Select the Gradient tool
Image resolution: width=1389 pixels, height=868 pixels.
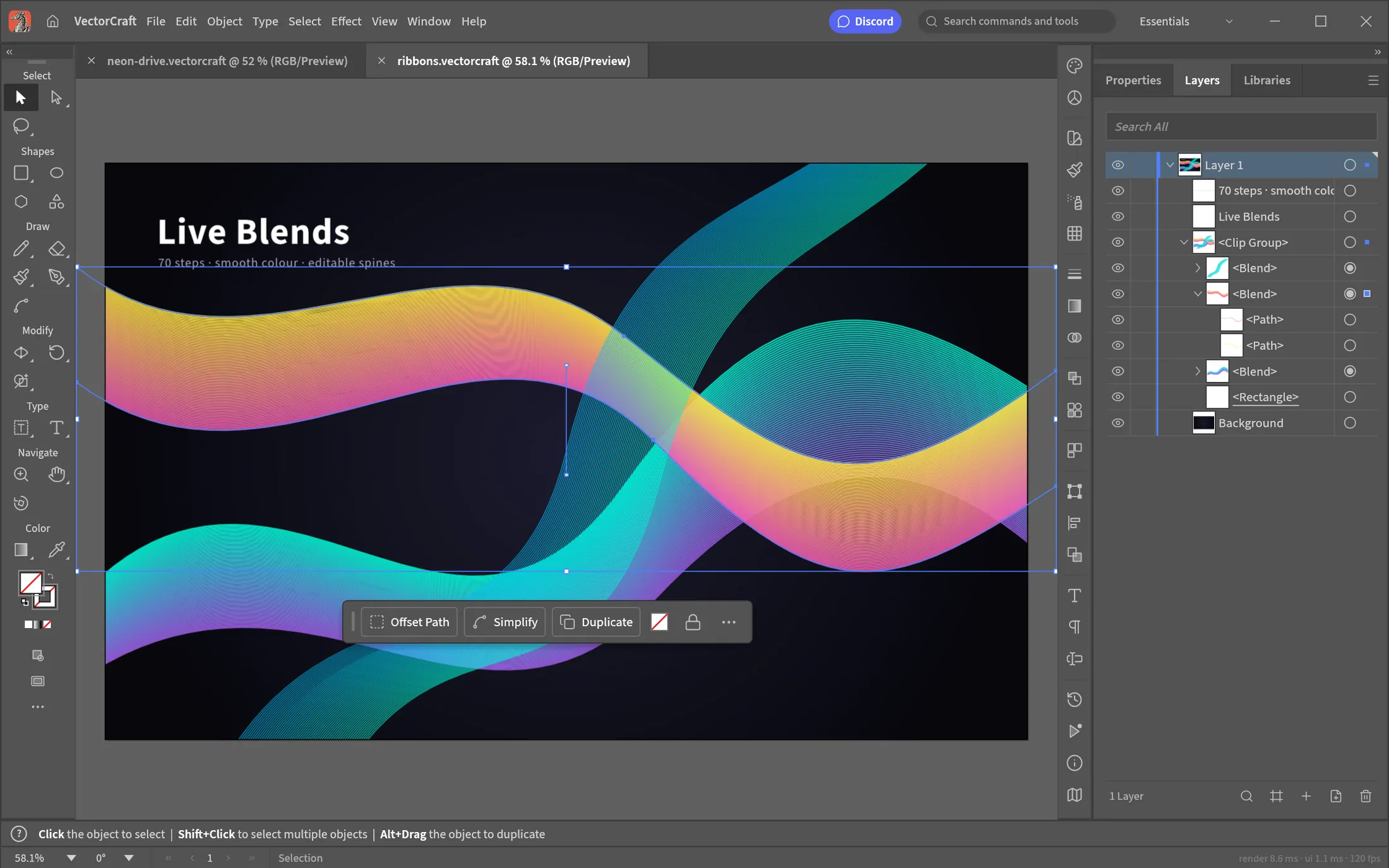tap(21, 550)
